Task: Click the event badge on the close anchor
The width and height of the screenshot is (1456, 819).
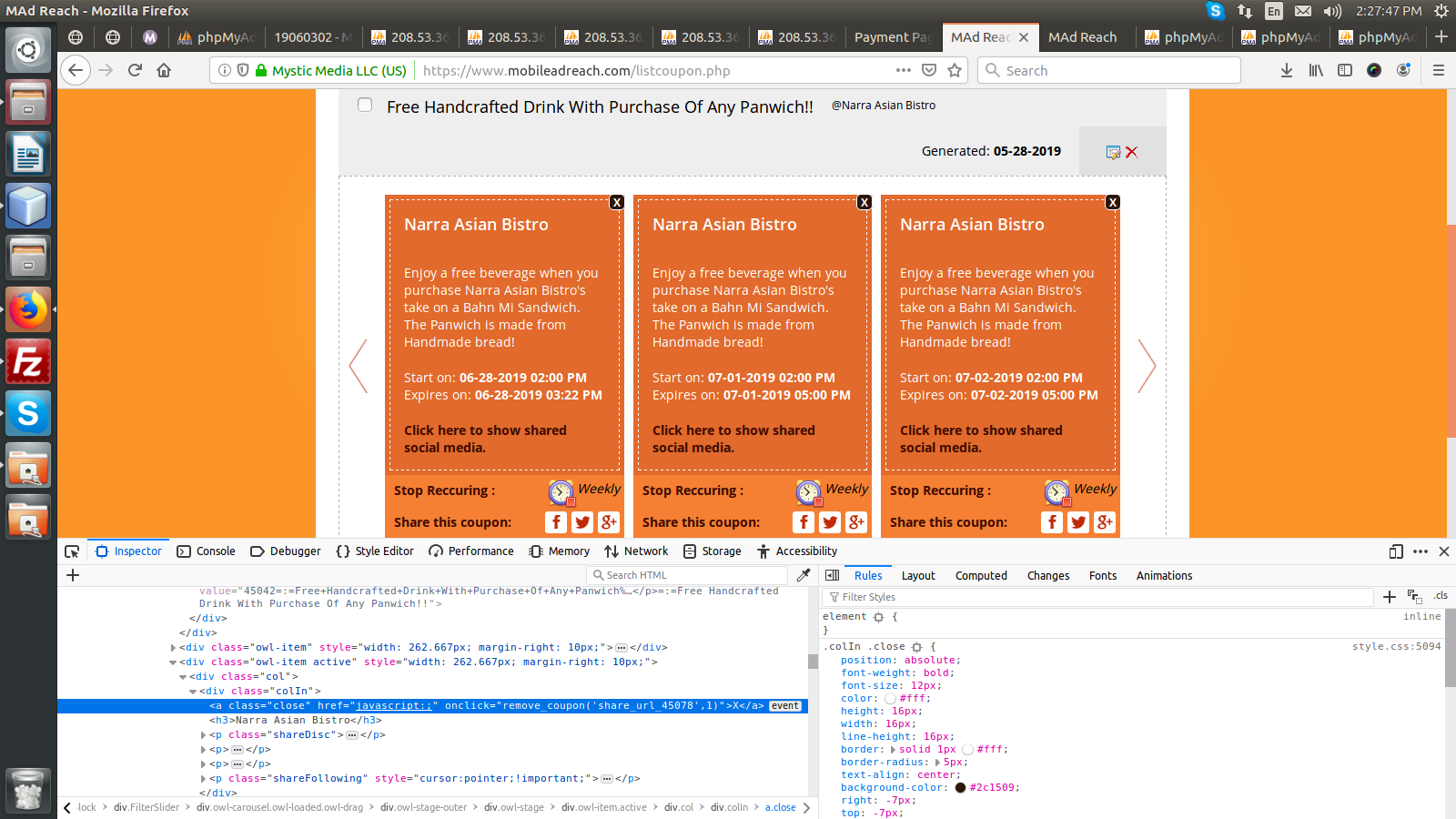Action: [785, 706]
